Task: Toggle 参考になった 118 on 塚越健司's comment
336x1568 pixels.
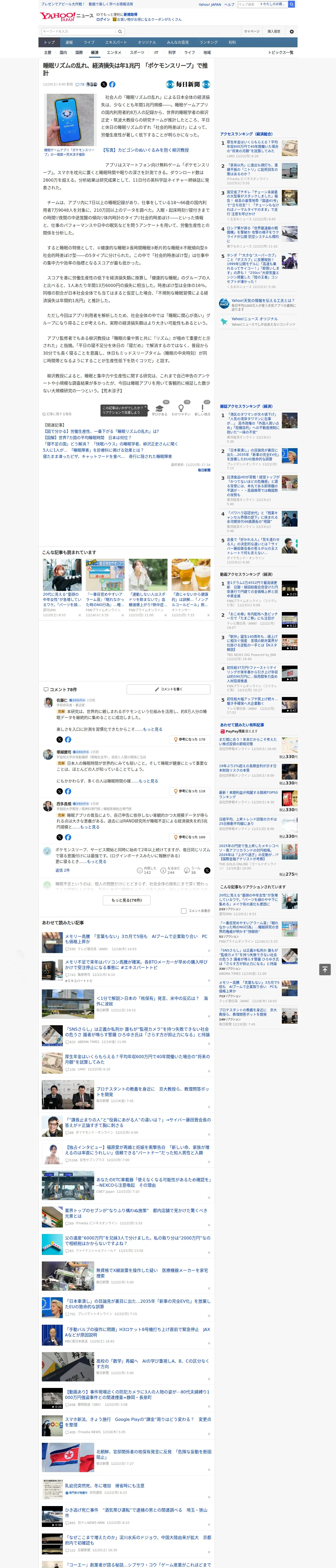Action: click(x=190, y=791)
